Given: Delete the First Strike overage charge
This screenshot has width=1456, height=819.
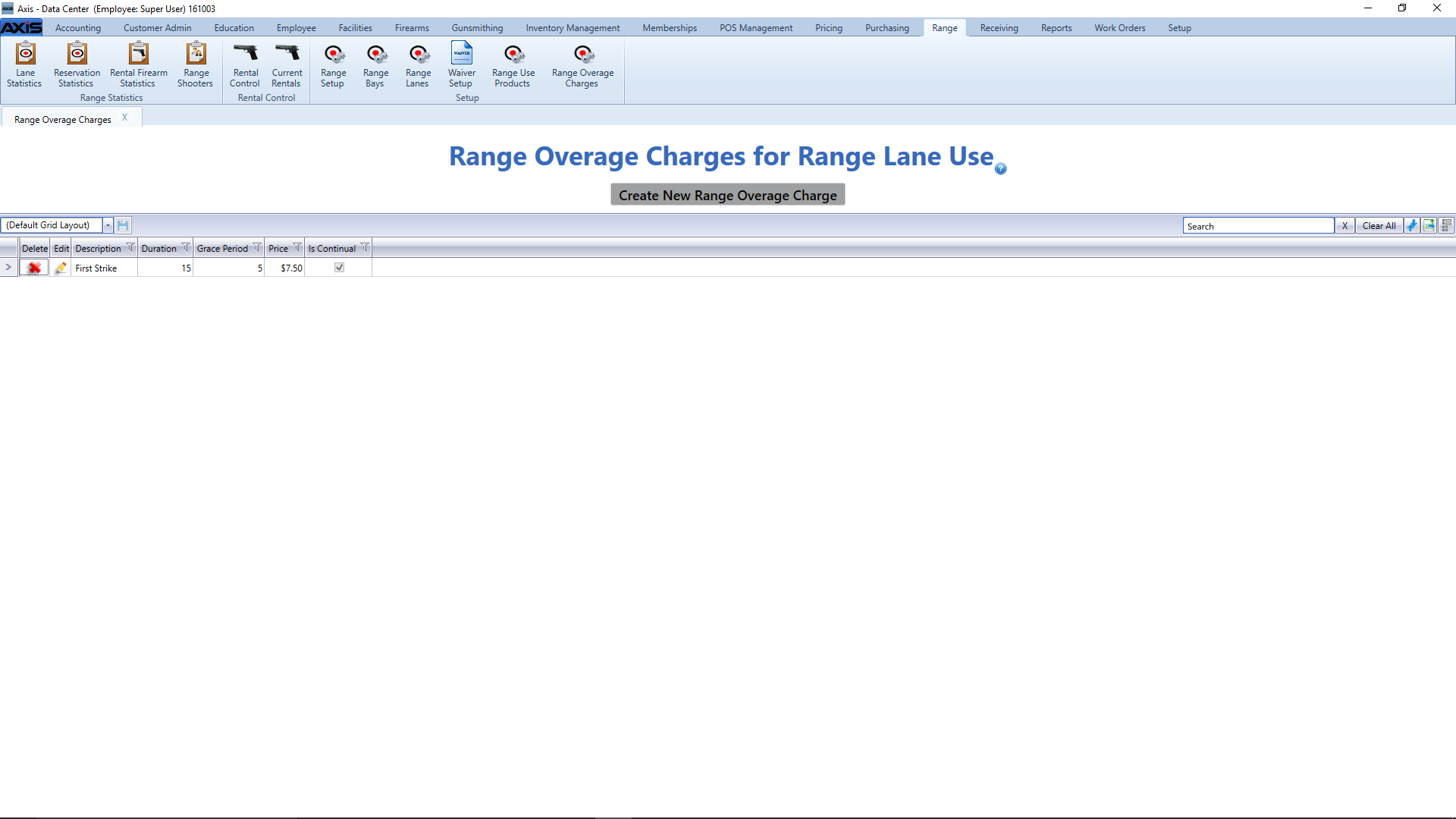Looking at the screenshot, I should pos(34,268).
